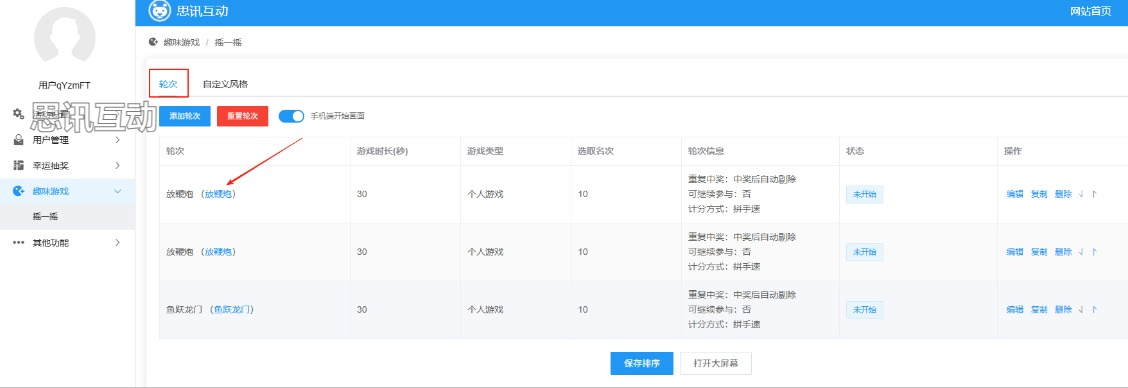Click the breadcrumb icon before 趣味游戏
The image size is (1128, 388).
tap(153, 42)
